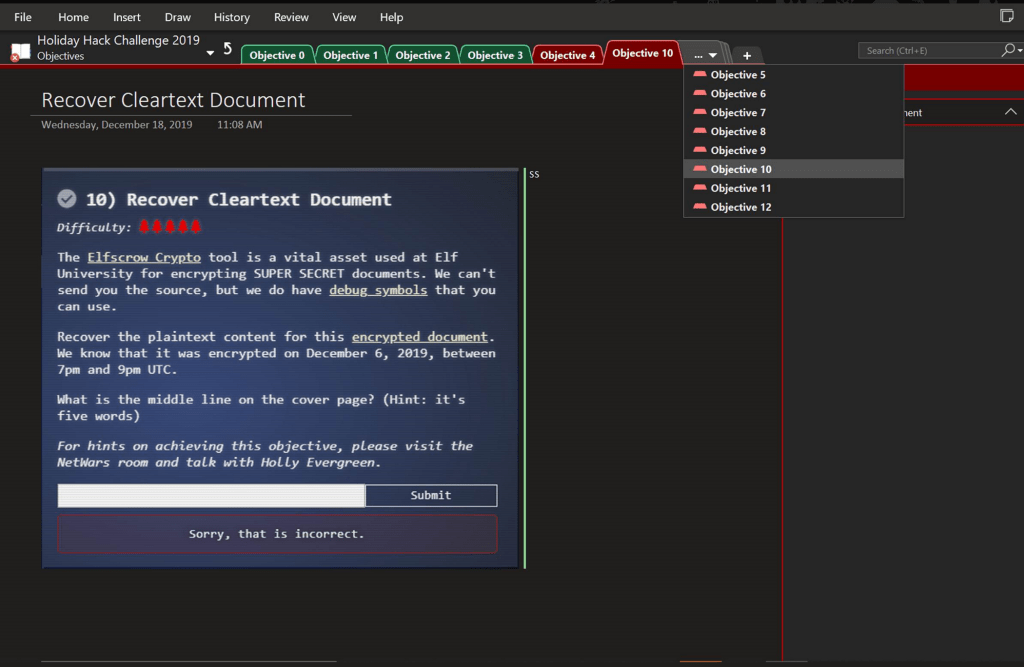Screen dimensions: 1024x667
Task: Click the search magnifier icon
Action: click(x=1008, y=50)
